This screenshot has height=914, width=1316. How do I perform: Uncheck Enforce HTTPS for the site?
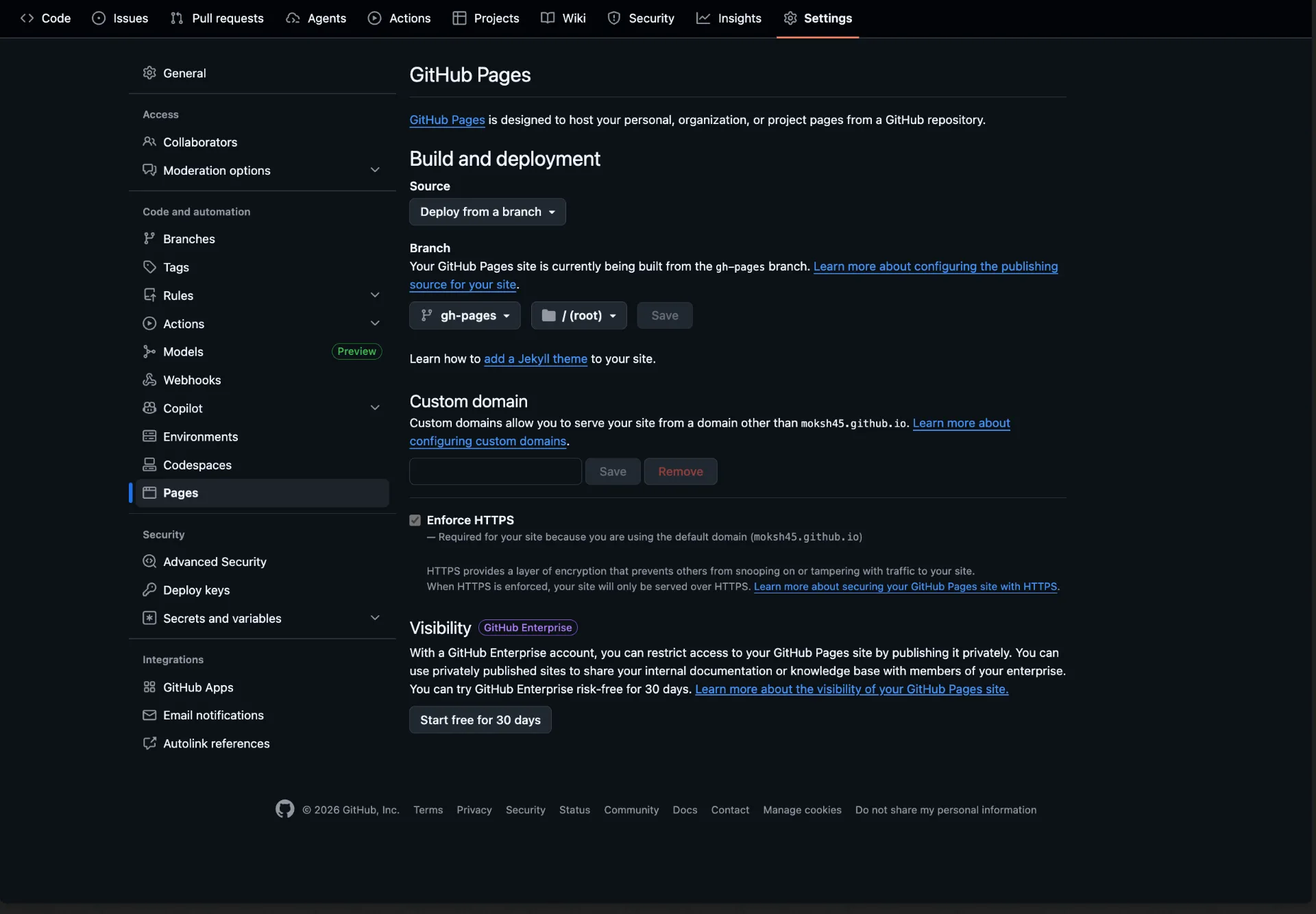(415, 520)
